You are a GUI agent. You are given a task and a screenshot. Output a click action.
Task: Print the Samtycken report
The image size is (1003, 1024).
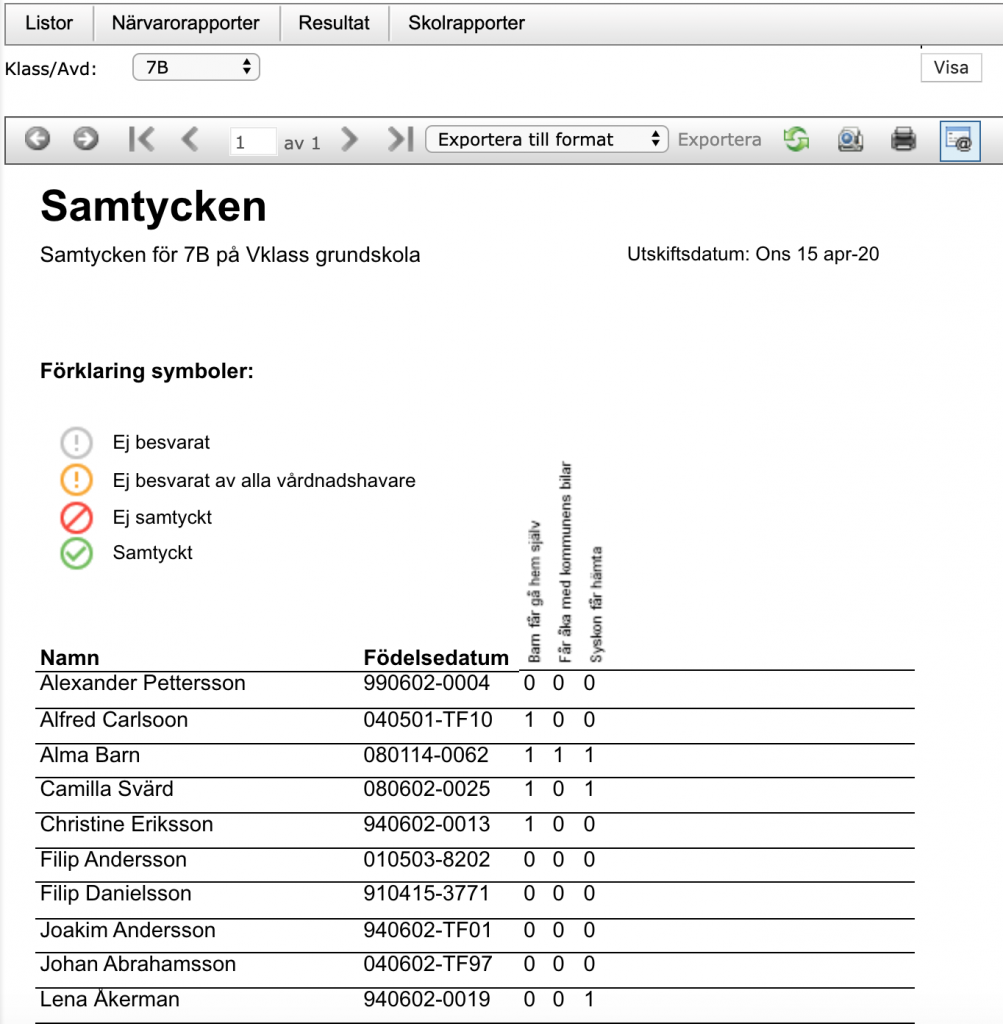[904, 139]
